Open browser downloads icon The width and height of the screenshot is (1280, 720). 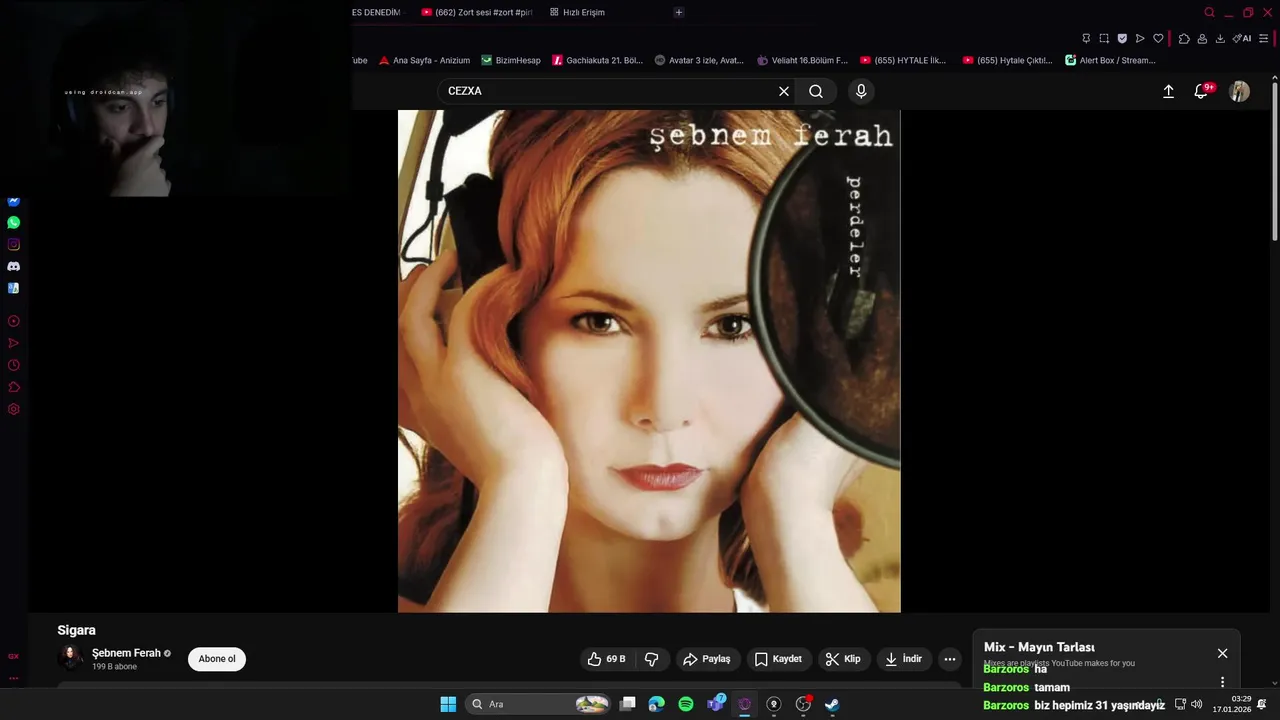(x=1220, y=38)
